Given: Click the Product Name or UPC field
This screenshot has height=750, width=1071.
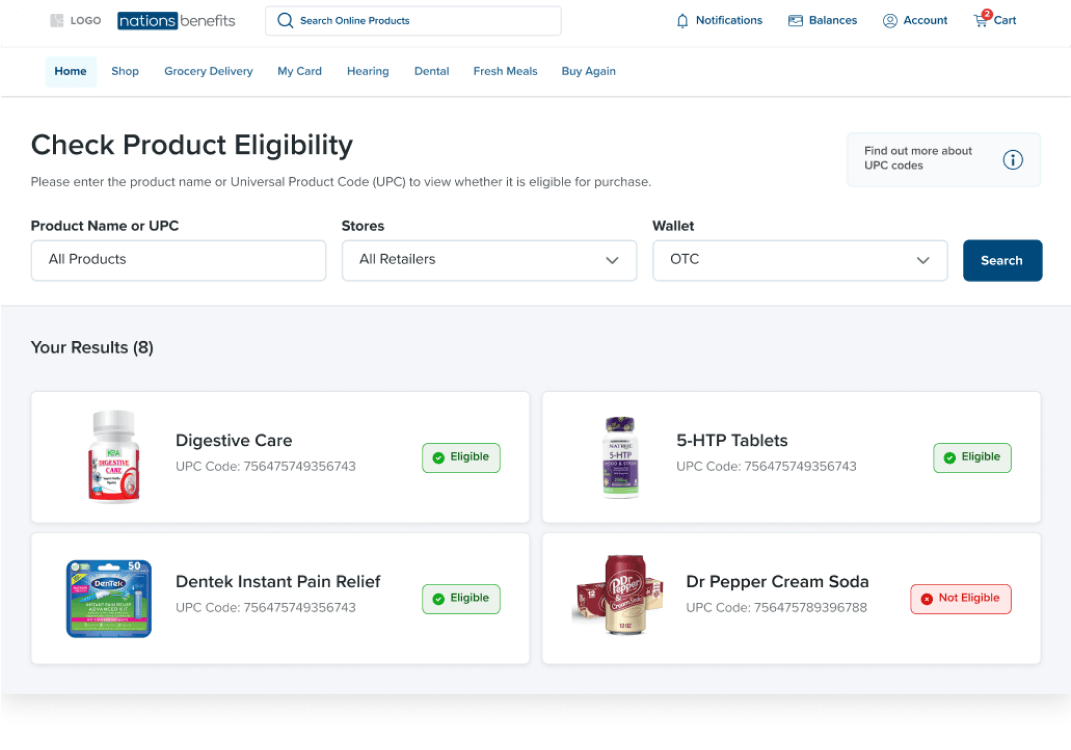Looking at the screenshot, I should click(178, 260).
